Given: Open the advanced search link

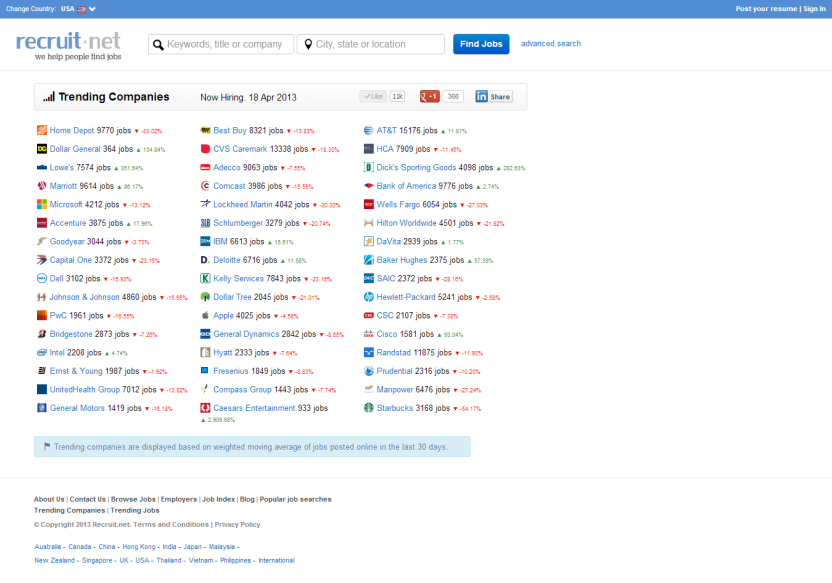Looking at the screenshot, I should pyautogui.click(x=551, y=43).
